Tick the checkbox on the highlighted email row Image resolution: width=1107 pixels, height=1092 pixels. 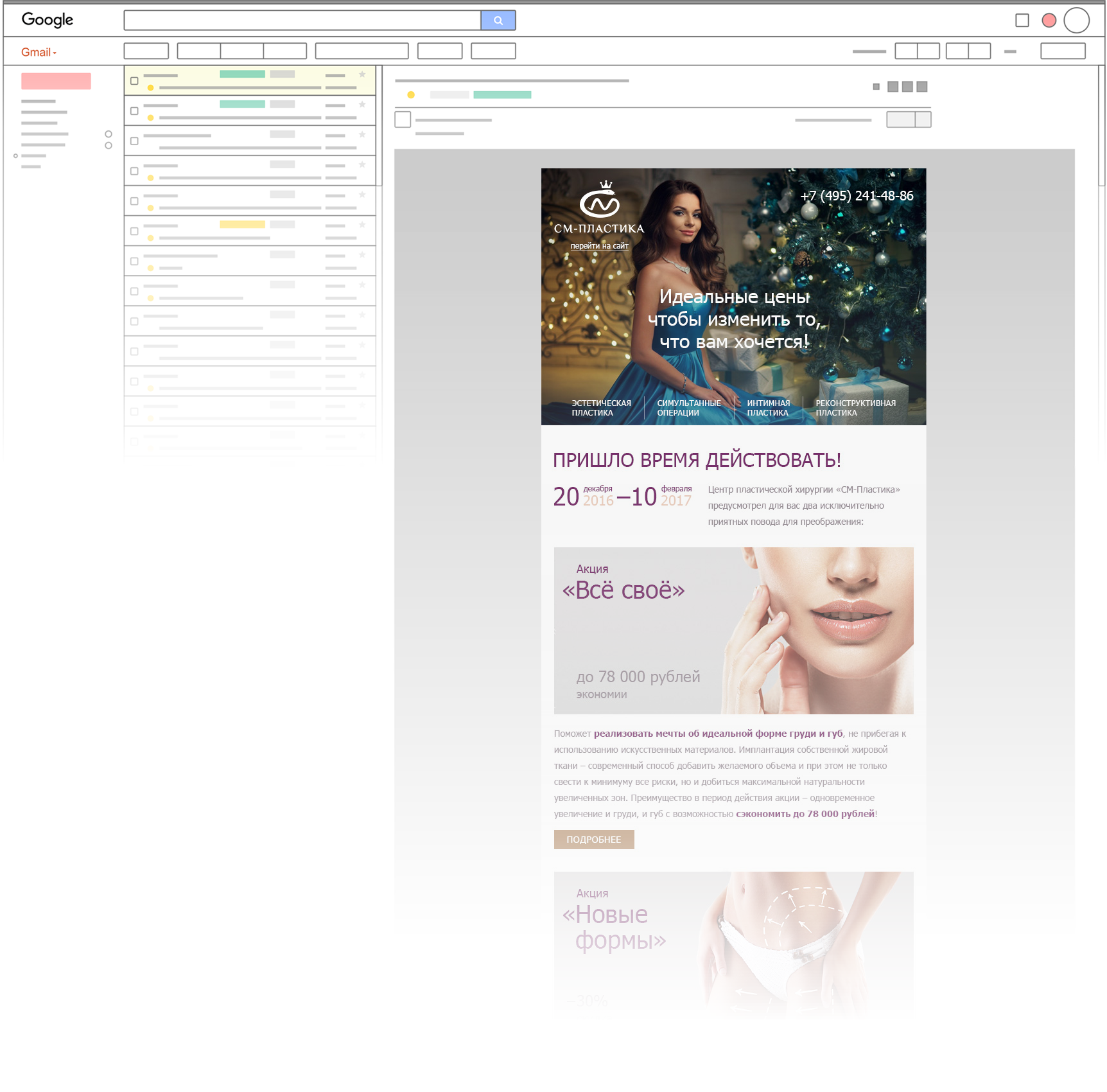[x=134, y=81]
